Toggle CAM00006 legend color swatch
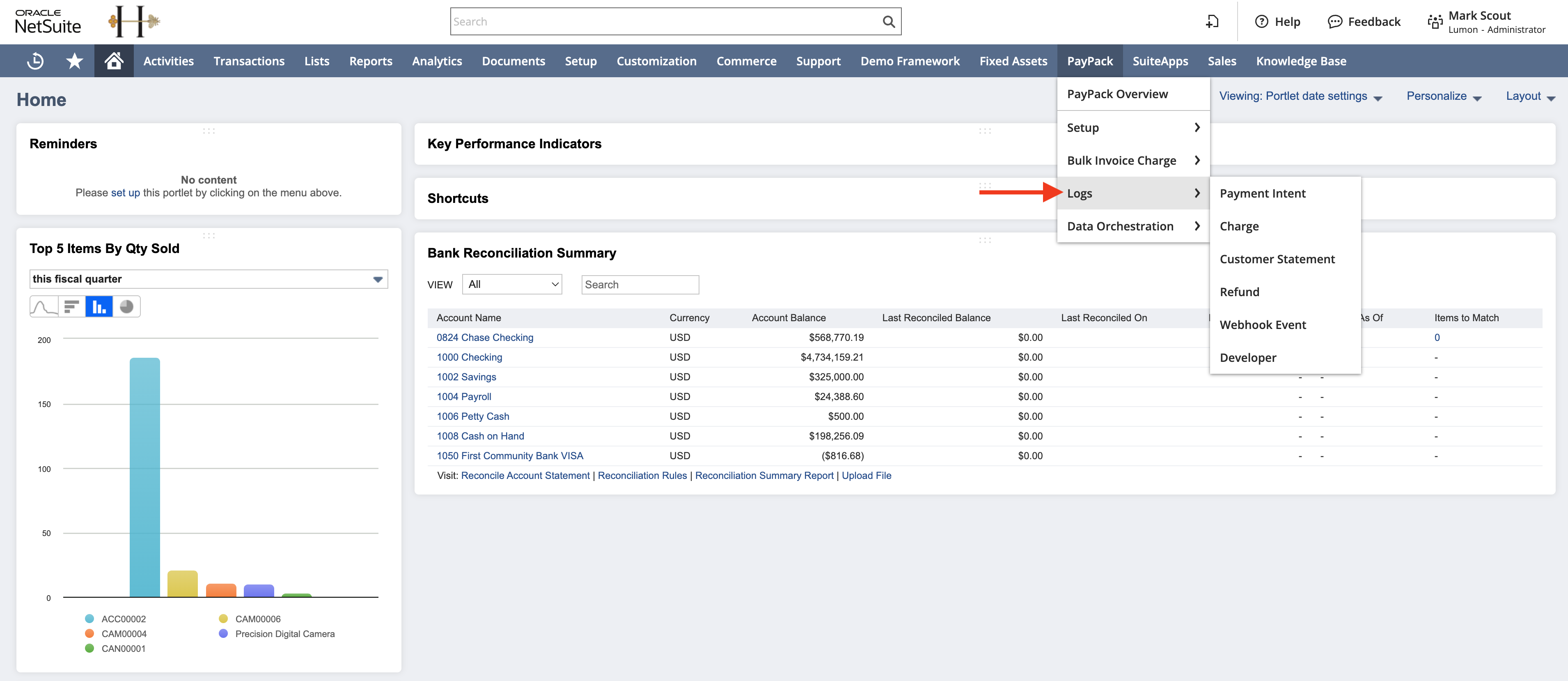 coord(223,619)
